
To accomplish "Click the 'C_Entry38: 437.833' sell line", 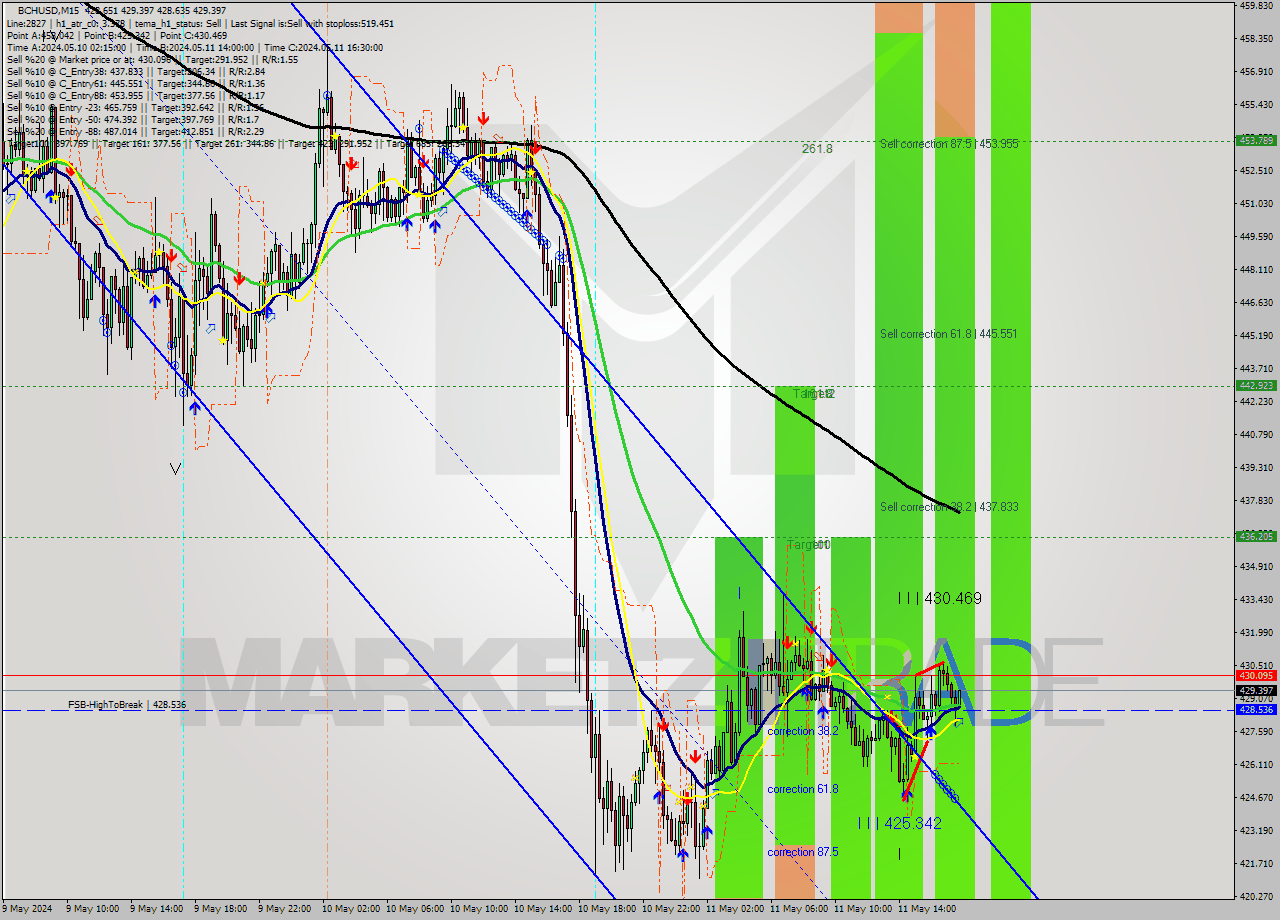I will pyautogui.click(x=135, y=71).
